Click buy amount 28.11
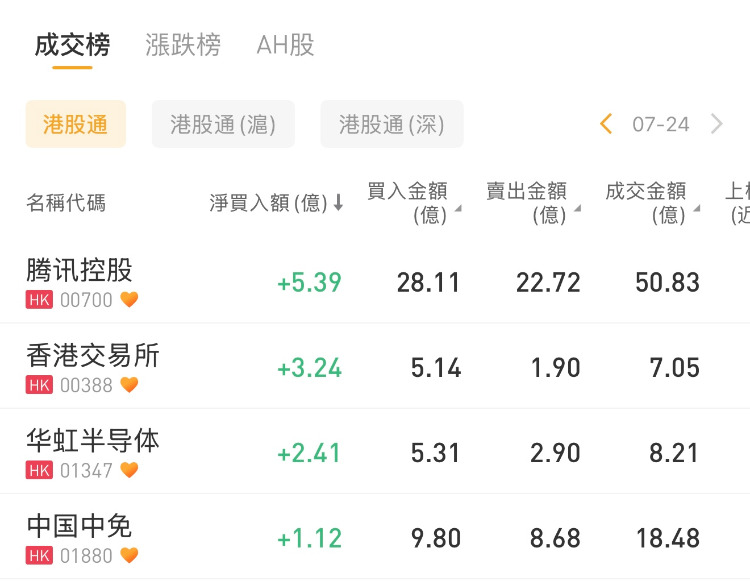 tap(429, 282)
